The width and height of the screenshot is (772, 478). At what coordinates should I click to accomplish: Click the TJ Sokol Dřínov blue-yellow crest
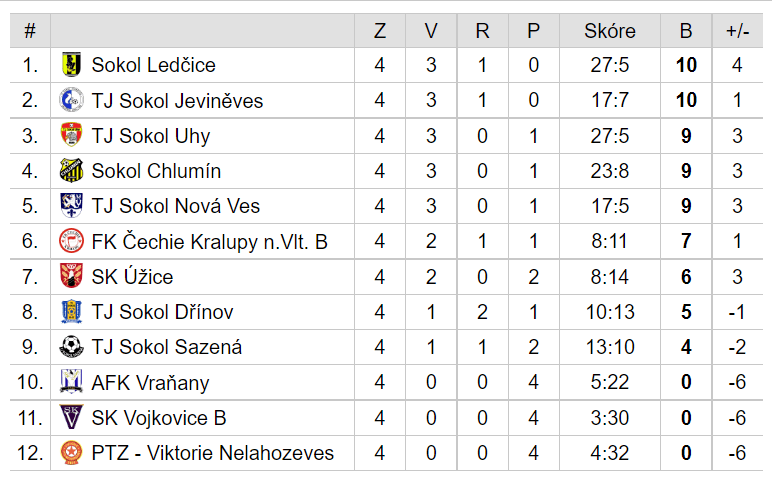pos(71,312)
